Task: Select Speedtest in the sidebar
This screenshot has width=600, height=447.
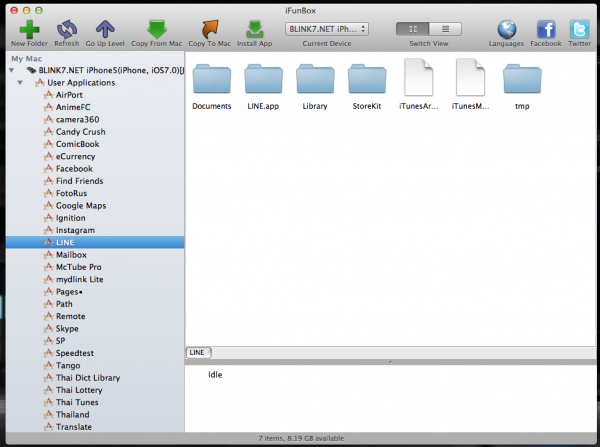Action: tap(95, 353)
